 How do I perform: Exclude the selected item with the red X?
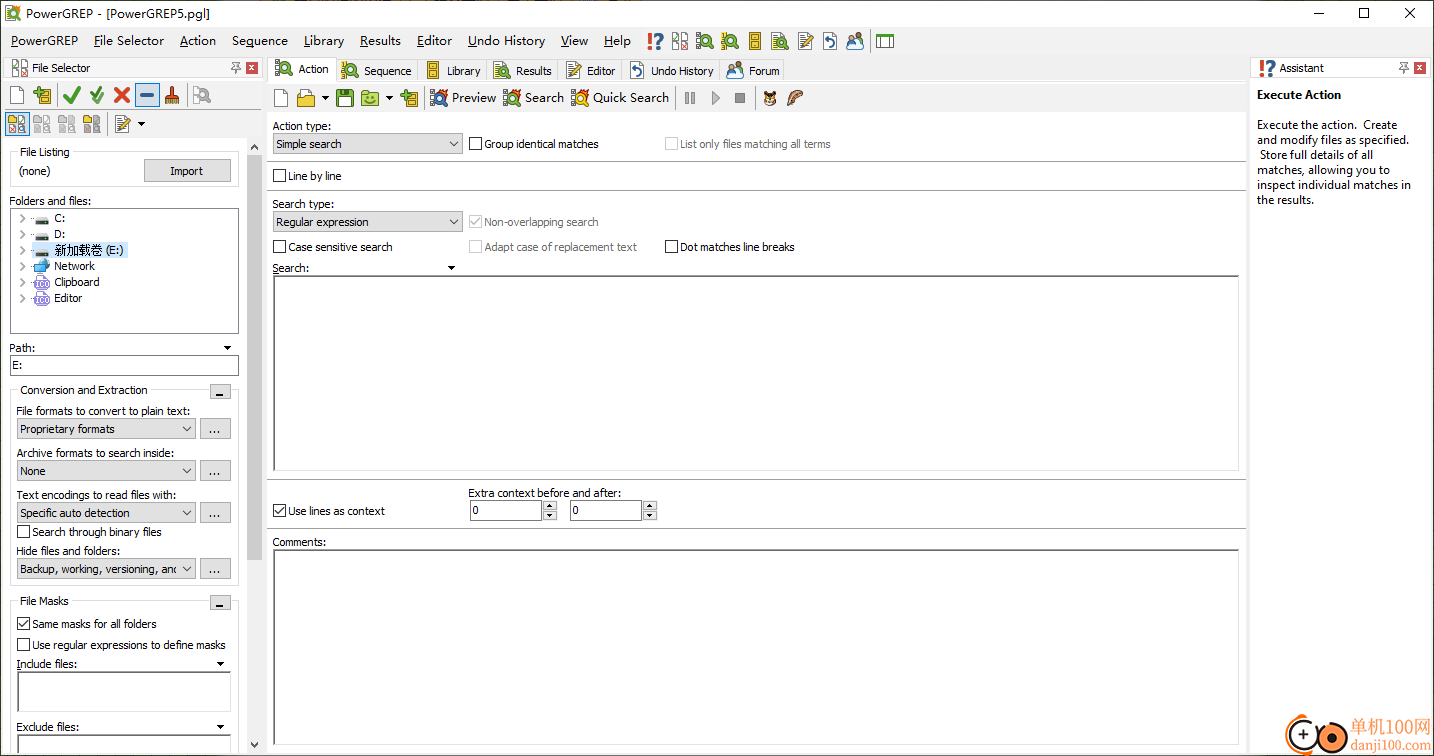tap(122, 95)
